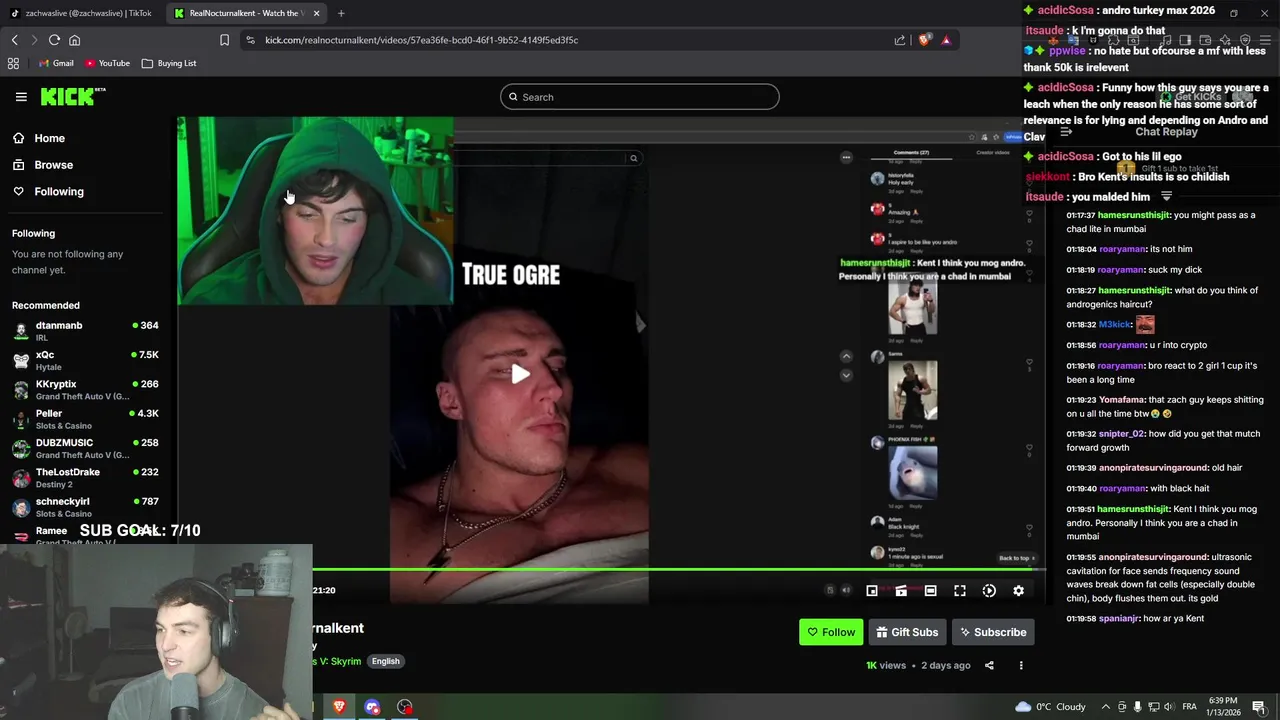Go back with browser back arrow
This screenshot has width=1280, height=720.
tap(14, 40)
